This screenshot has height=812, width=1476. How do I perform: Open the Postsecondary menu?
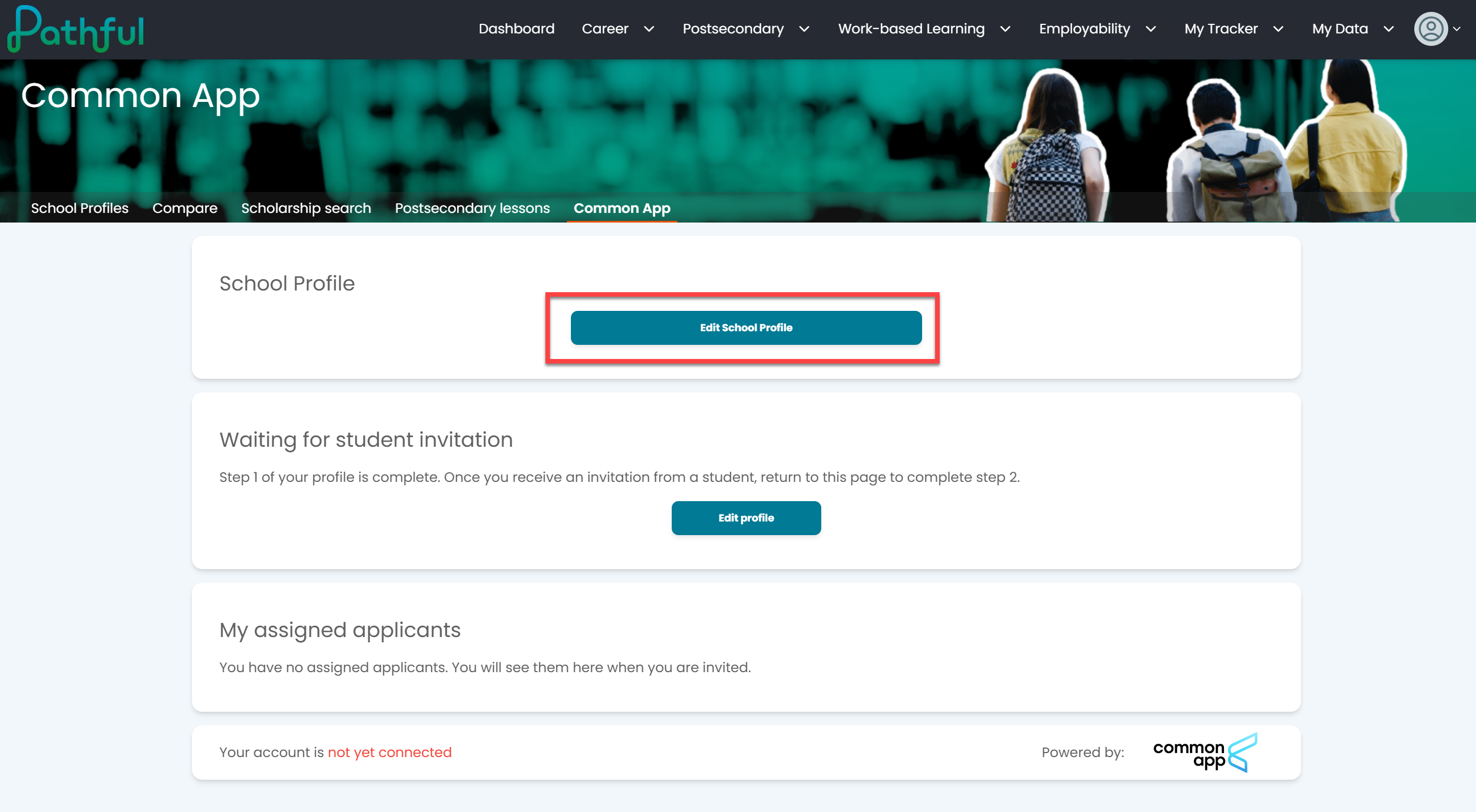click(x=733, y=29)
